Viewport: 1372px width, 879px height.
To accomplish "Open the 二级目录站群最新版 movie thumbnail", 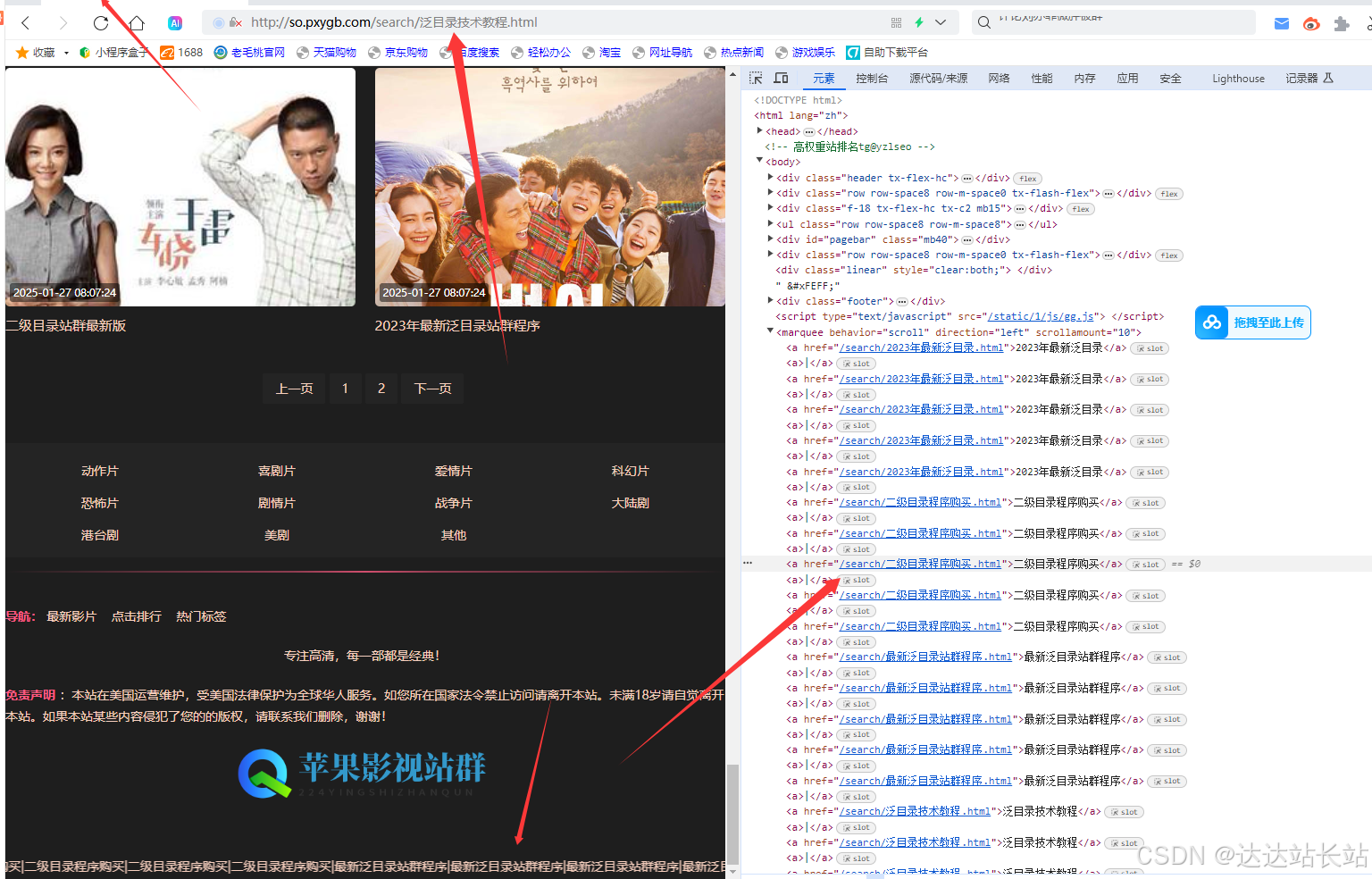I will click(180, 187).
